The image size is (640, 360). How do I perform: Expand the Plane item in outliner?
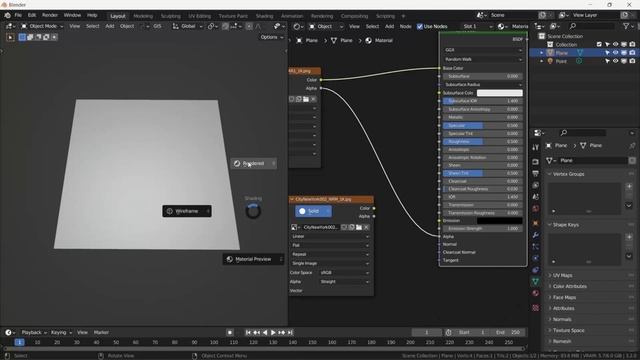pyautogui.click(x=542, y=53)
